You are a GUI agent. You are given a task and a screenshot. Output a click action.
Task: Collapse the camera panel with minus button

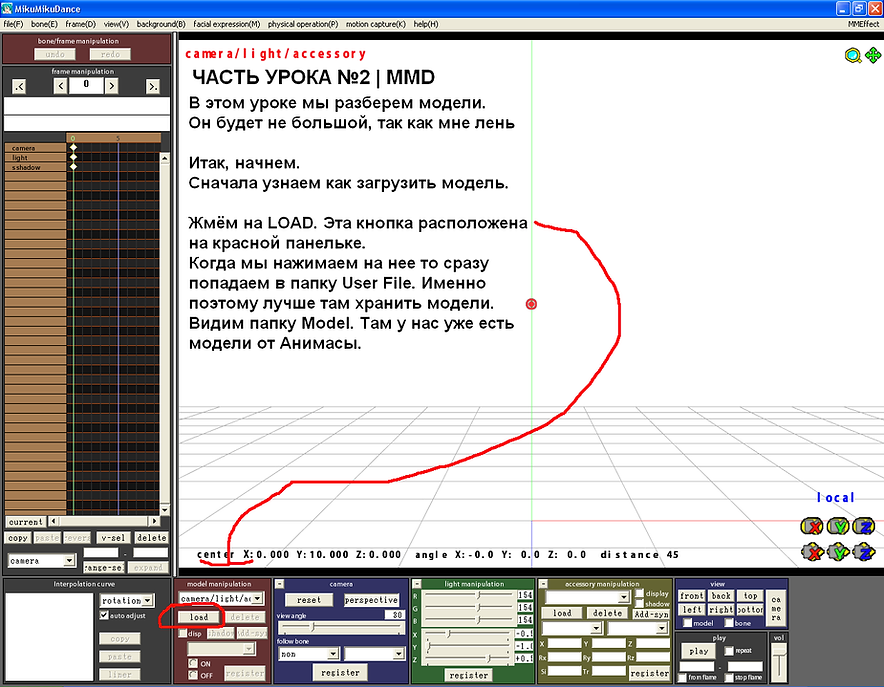coord(279,584)
